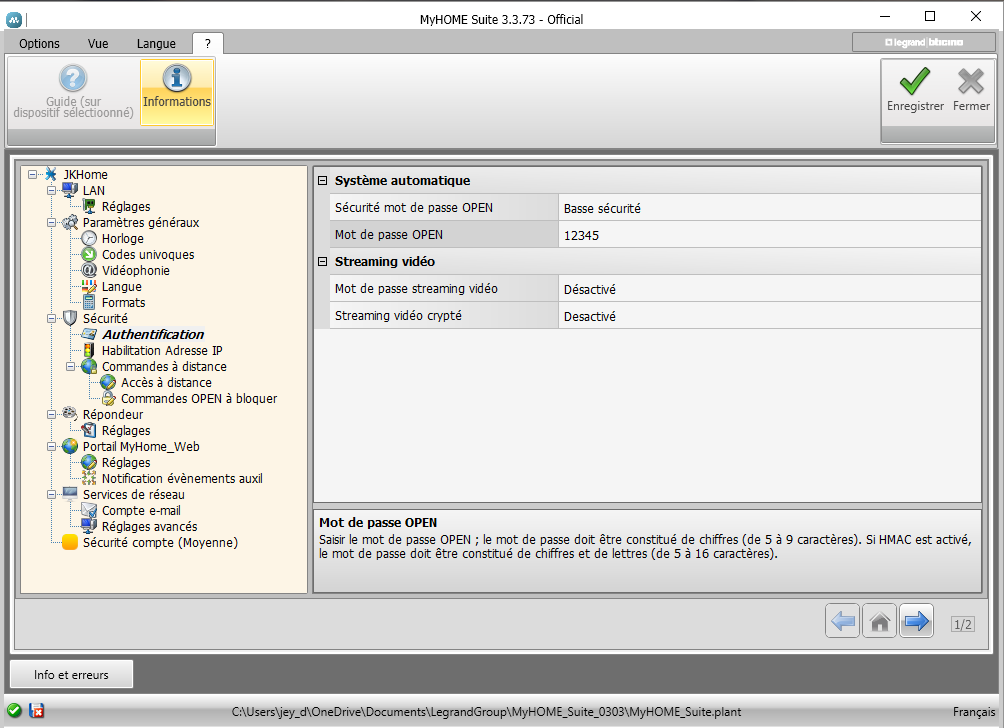Click the Sécurité shield icon

(70, 318)
